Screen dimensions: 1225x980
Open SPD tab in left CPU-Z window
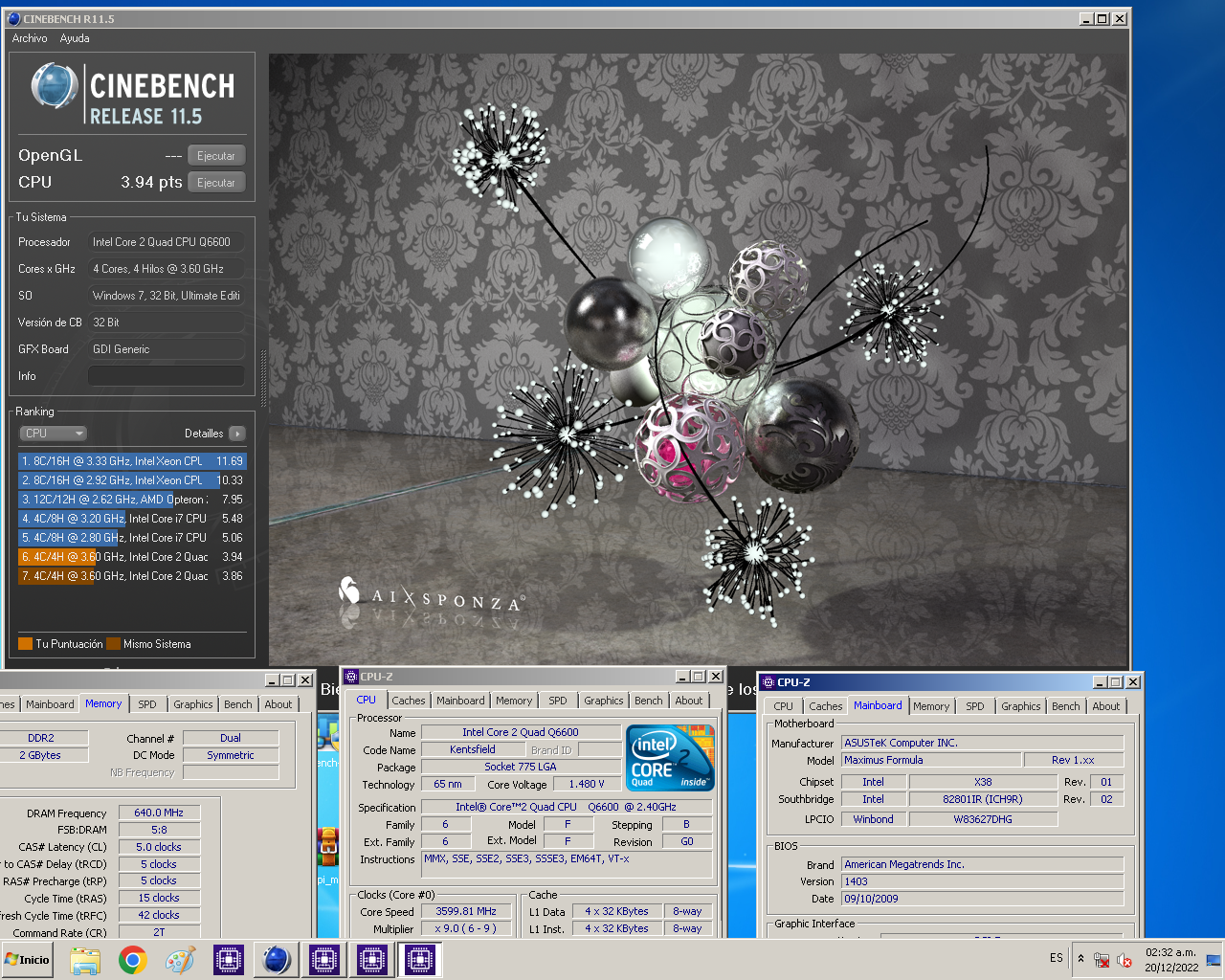[x=147, y=704]
